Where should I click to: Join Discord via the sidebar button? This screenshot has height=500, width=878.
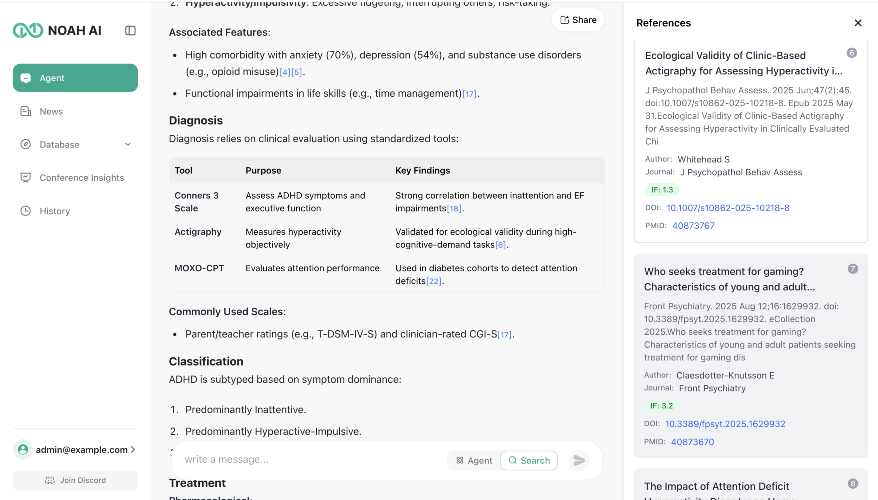click(x=76, y=480)
